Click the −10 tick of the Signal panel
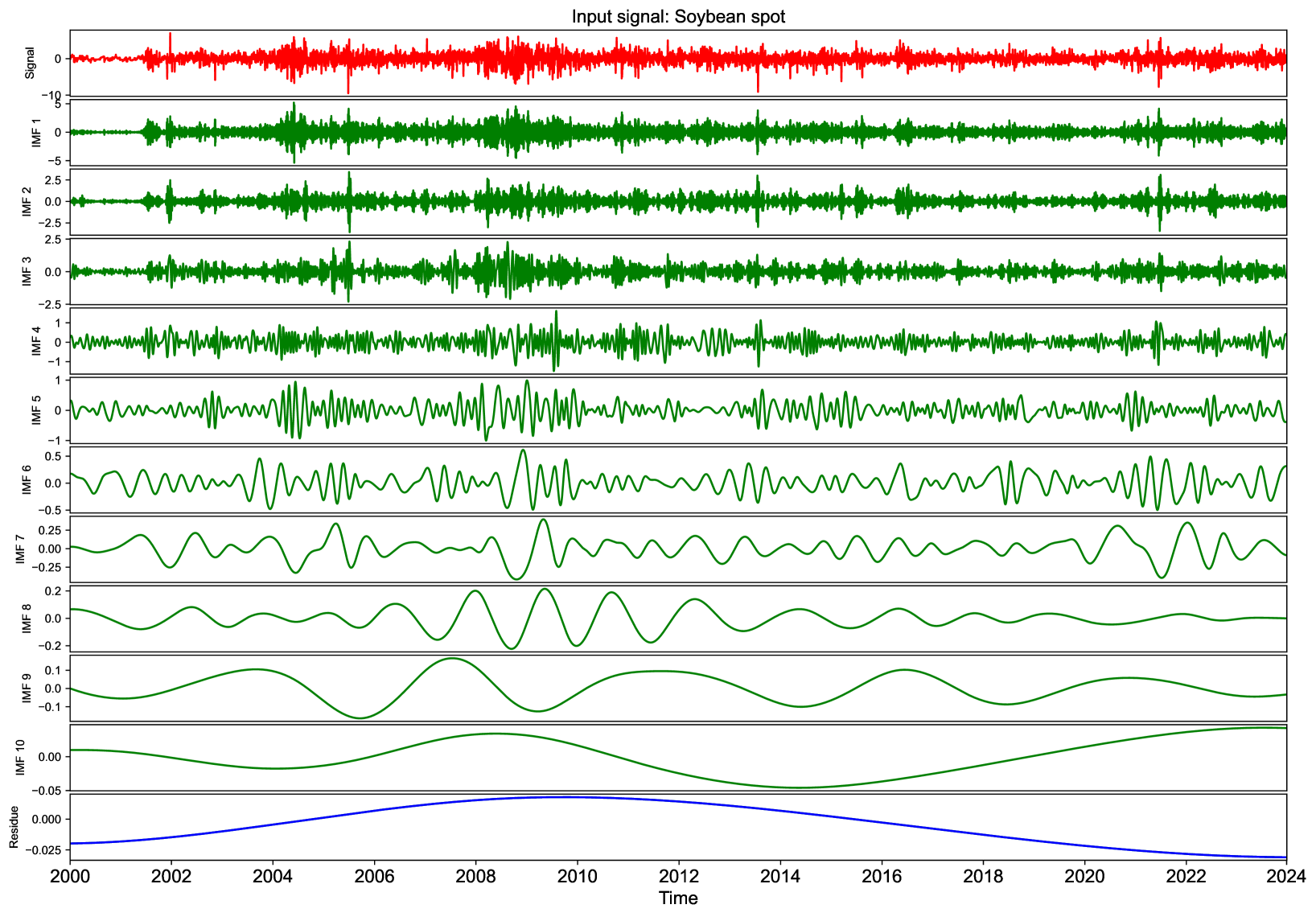 click(51, 96)
